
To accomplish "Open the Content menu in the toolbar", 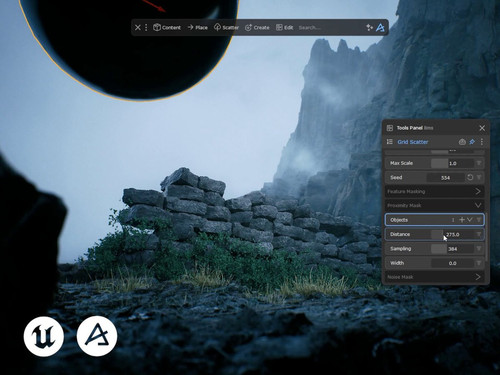I will pyautogui.click(x=167, y=27).
